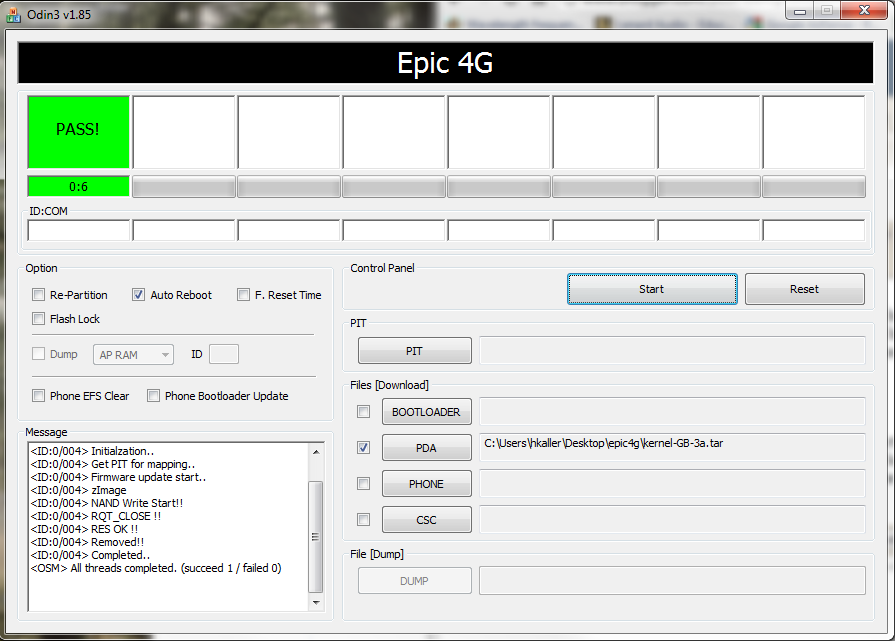This screenshot has height=641, width=895.
Task: Click the 'Removed!!' log line
Action: [x=87, y=542]
